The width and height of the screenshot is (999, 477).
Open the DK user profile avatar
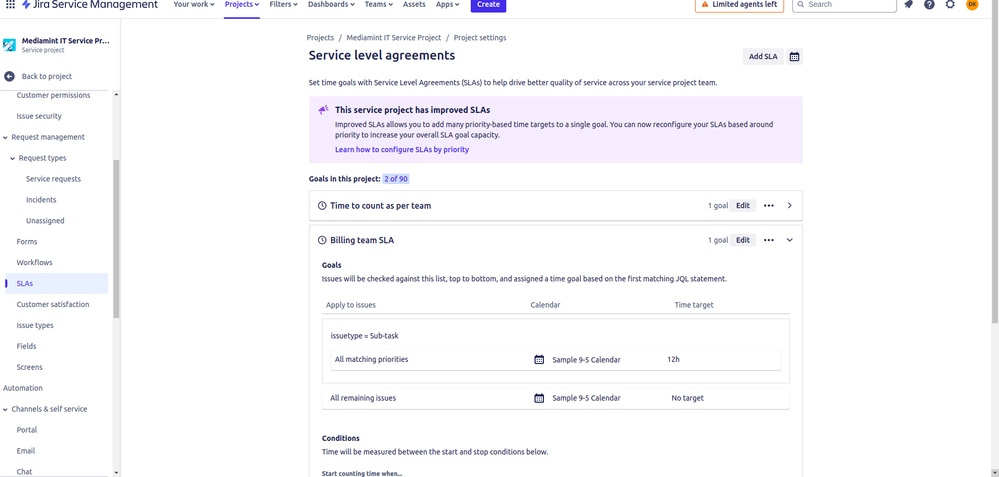click(972, 4)
